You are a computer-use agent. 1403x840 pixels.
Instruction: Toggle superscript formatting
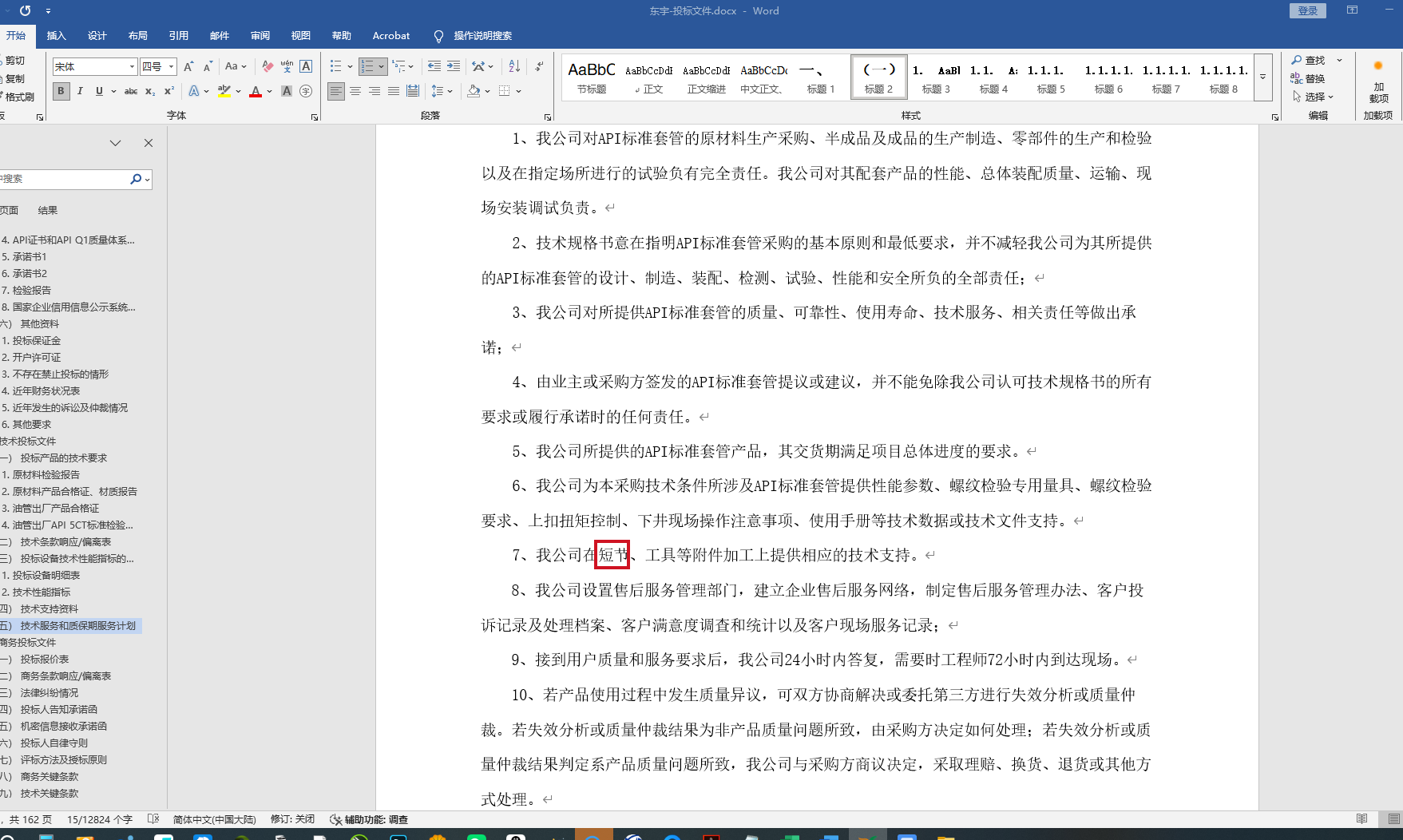tap(168, 91)
